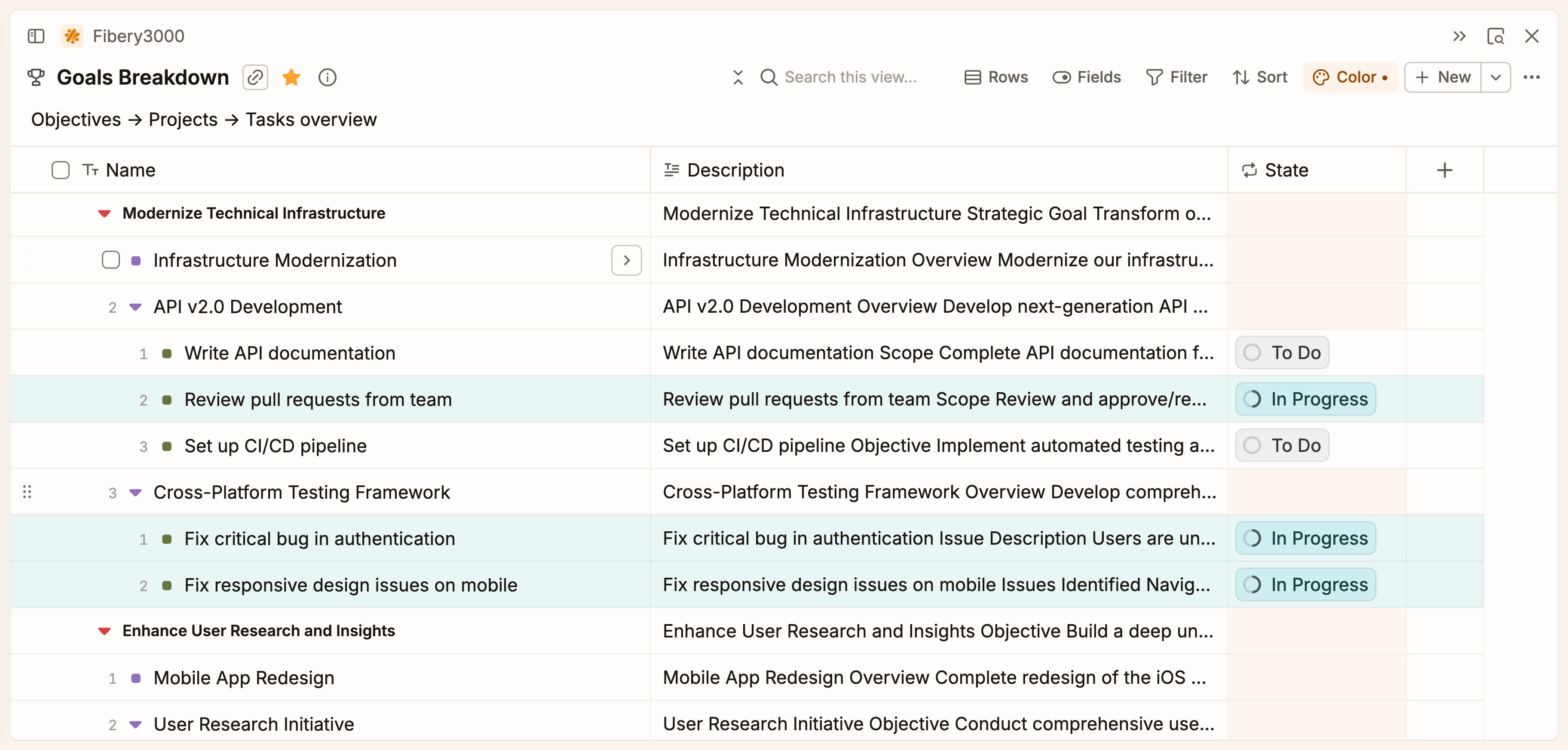
Task: Copy view link using chain icon
Action: click(255, 77)
